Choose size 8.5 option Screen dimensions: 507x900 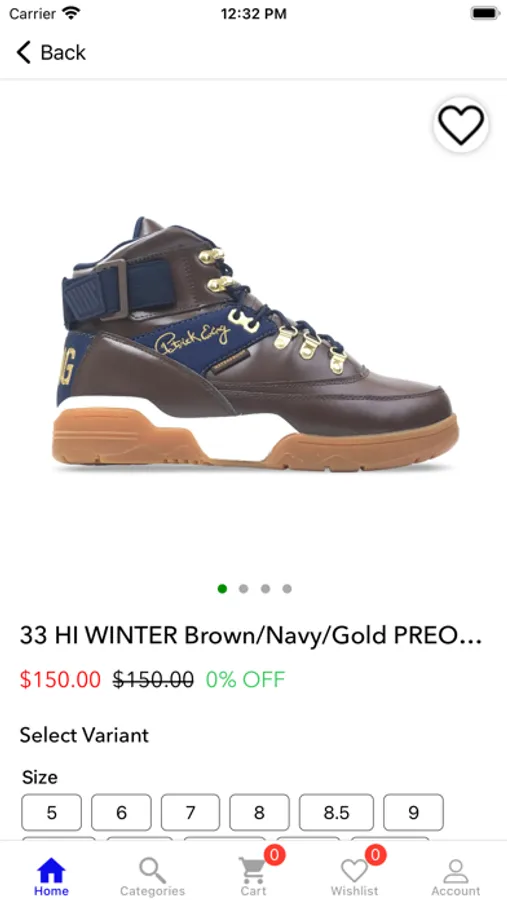point(336,812)
